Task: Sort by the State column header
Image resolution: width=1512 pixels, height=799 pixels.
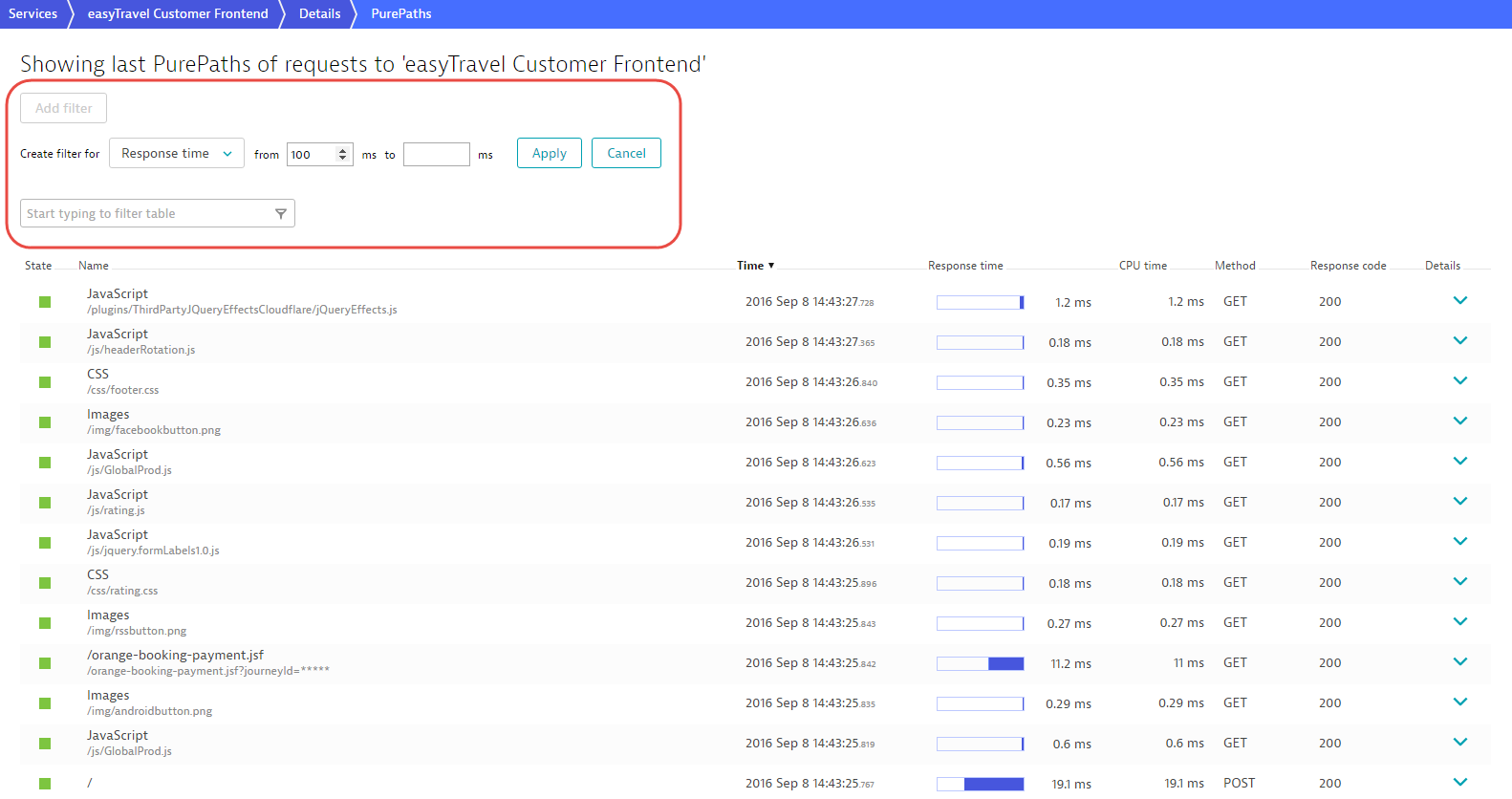Action: coord(38,266)
